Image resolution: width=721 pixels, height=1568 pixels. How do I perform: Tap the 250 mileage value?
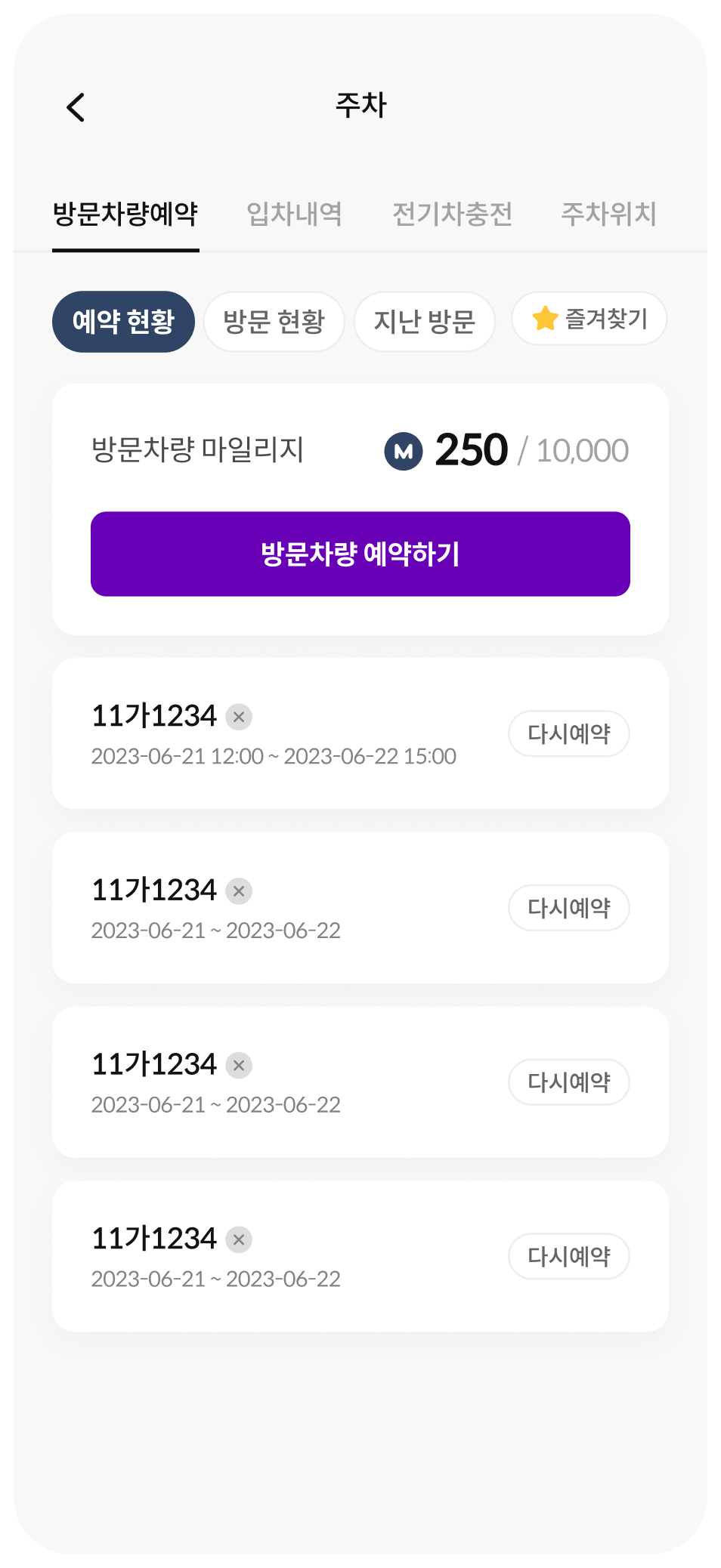click(471, 450)
